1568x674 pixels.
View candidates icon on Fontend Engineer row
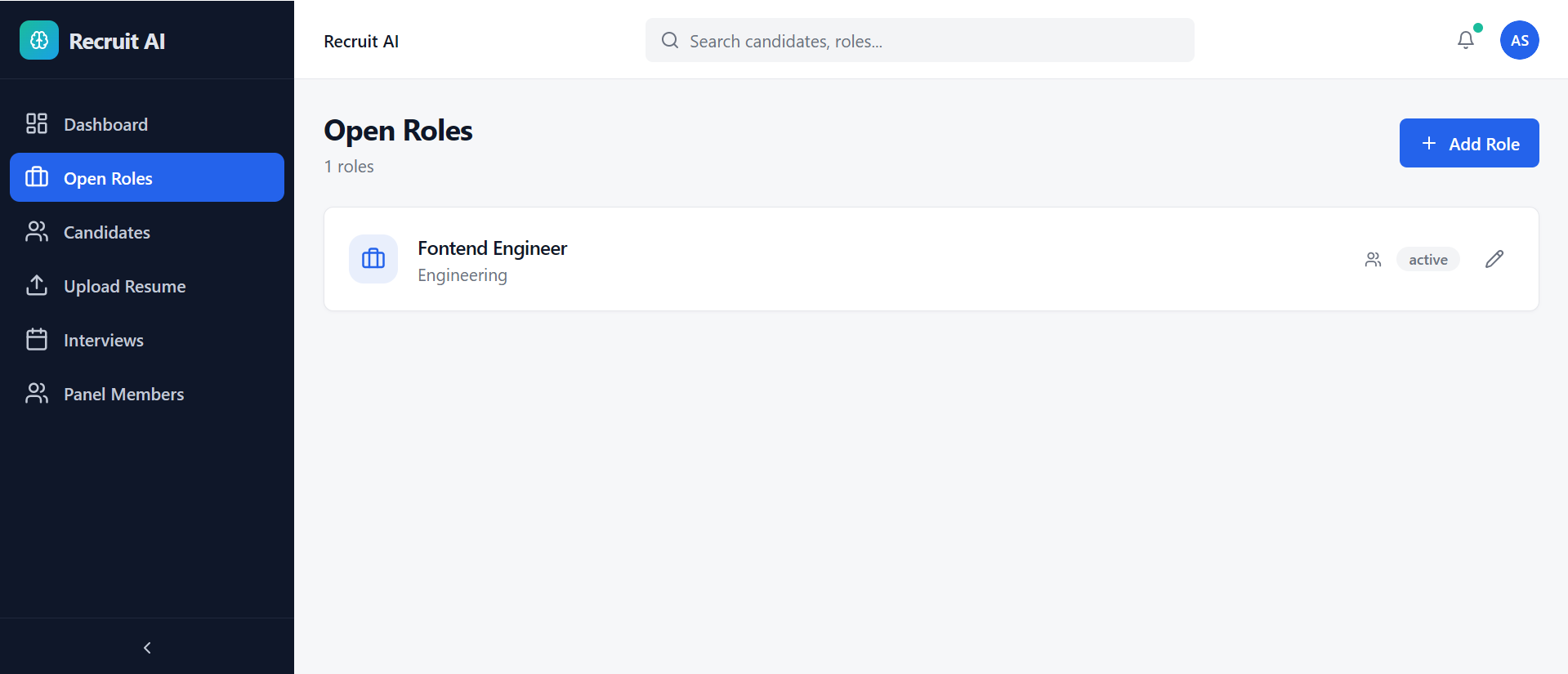click(1373, 260)
